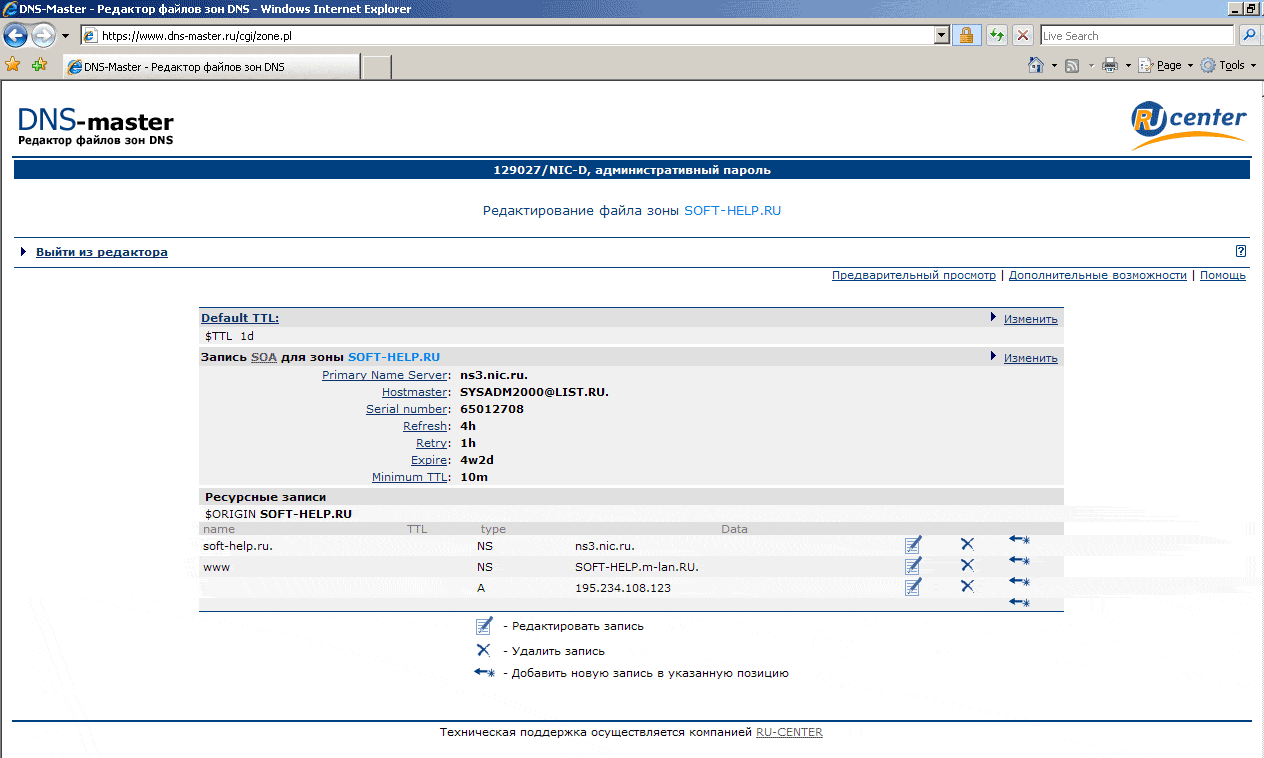The width and height of the screenshot is (1264, 758).
Task: Open Hostmaster link
Action: (x=415, y=392)
